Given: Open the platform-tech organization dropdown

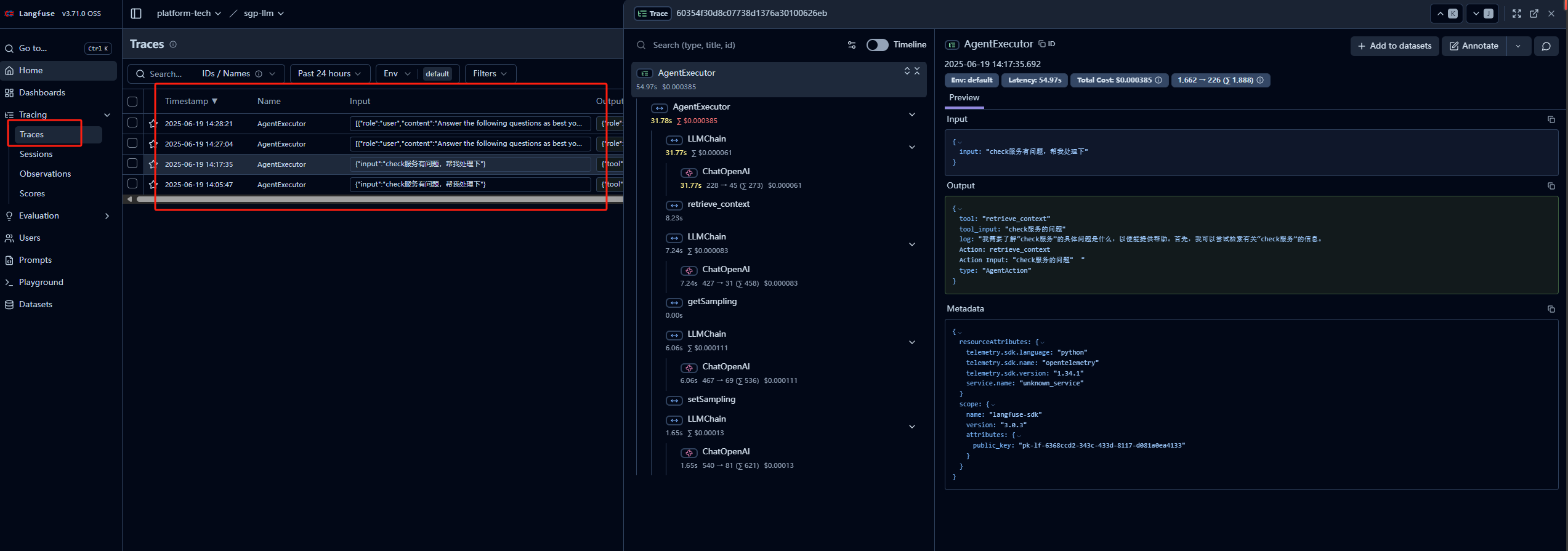Looking at the screenshot, I should tap(188, 13).
